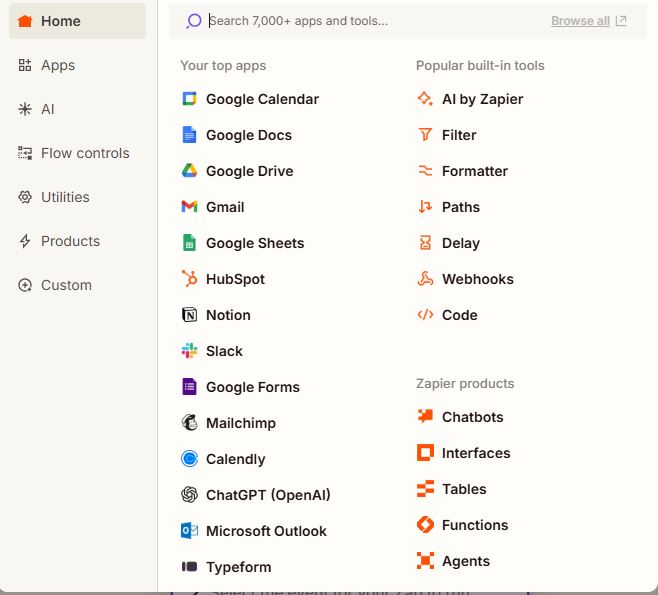Click the Google Calendar icon
Image resolution: width=658 pixels, height=595 pixels.
189,99
